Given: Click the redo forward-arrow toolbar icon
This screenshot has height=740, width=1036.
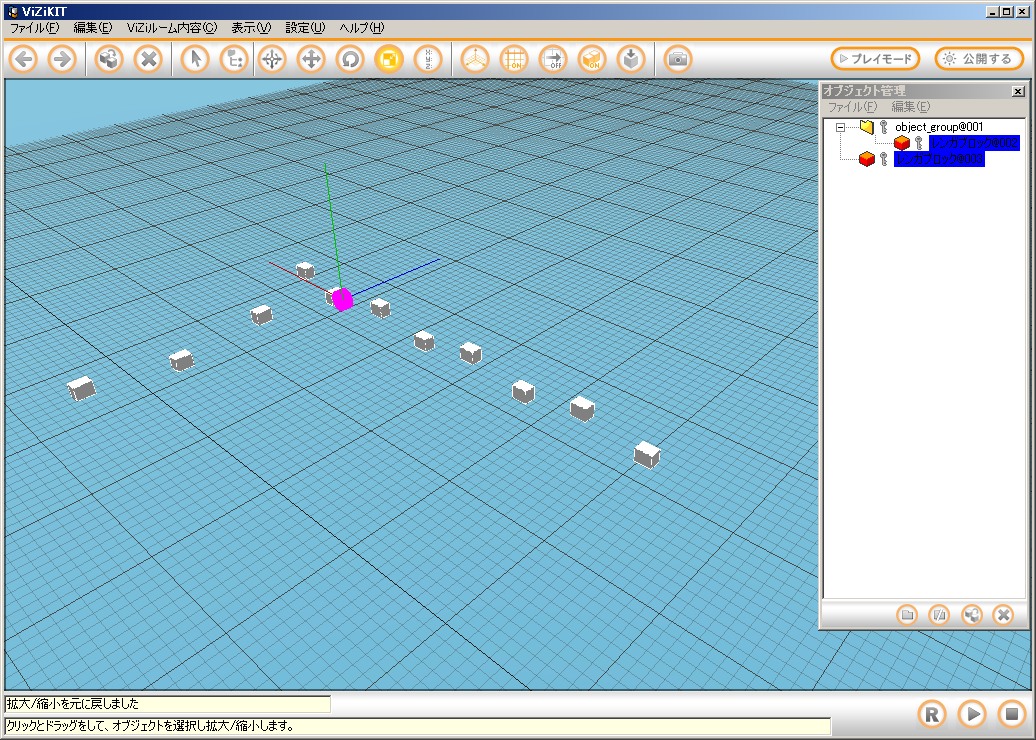Looking at the screenshot, I should pos(62,59).
